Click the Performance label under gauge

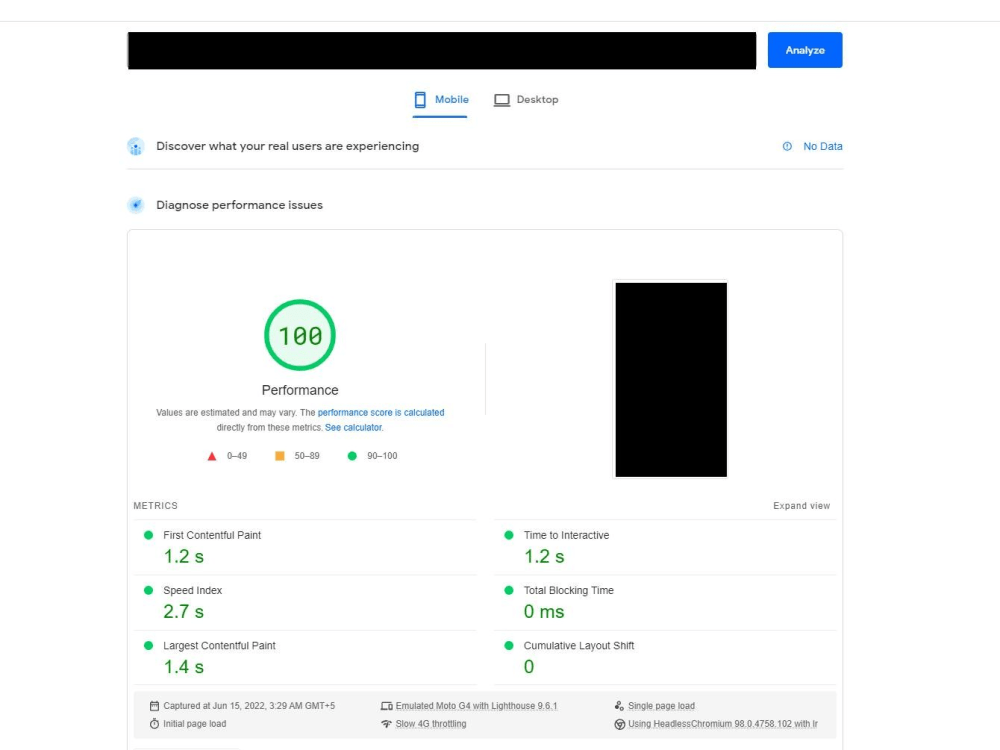300,390
